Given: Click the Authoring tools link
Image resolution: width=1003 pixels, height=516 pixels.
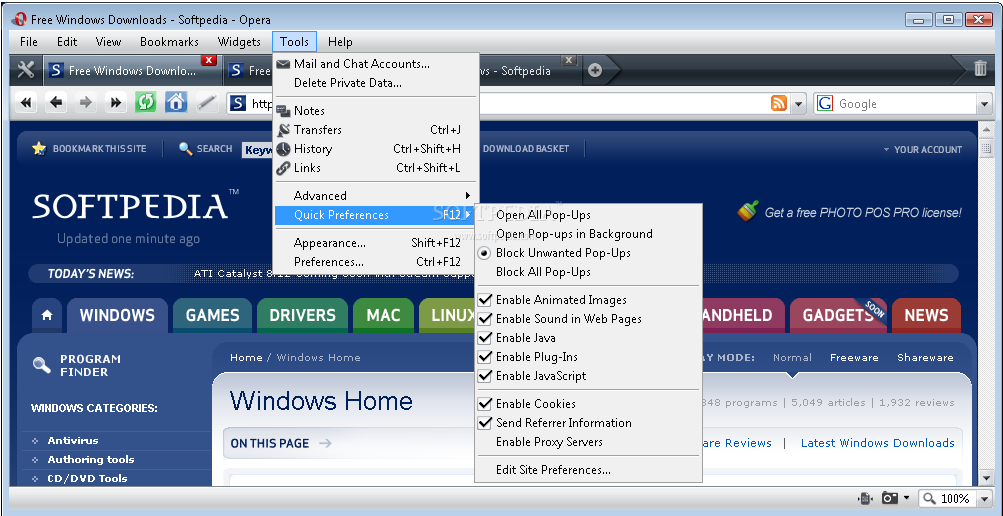Looking at the screenshot, I should [91, 460].
